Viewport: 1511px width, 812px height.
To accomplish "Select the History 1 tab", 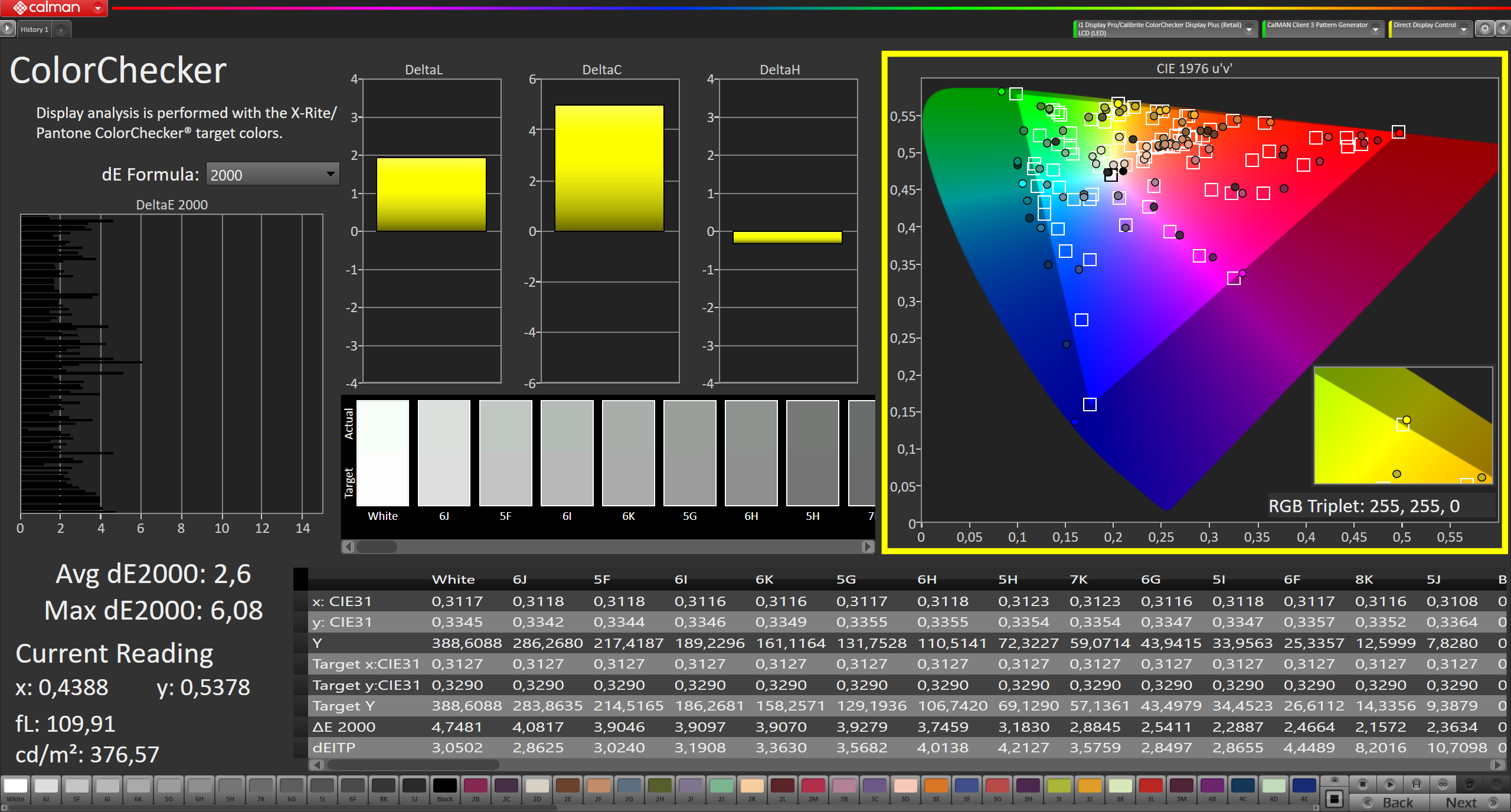I will point(34,29).
